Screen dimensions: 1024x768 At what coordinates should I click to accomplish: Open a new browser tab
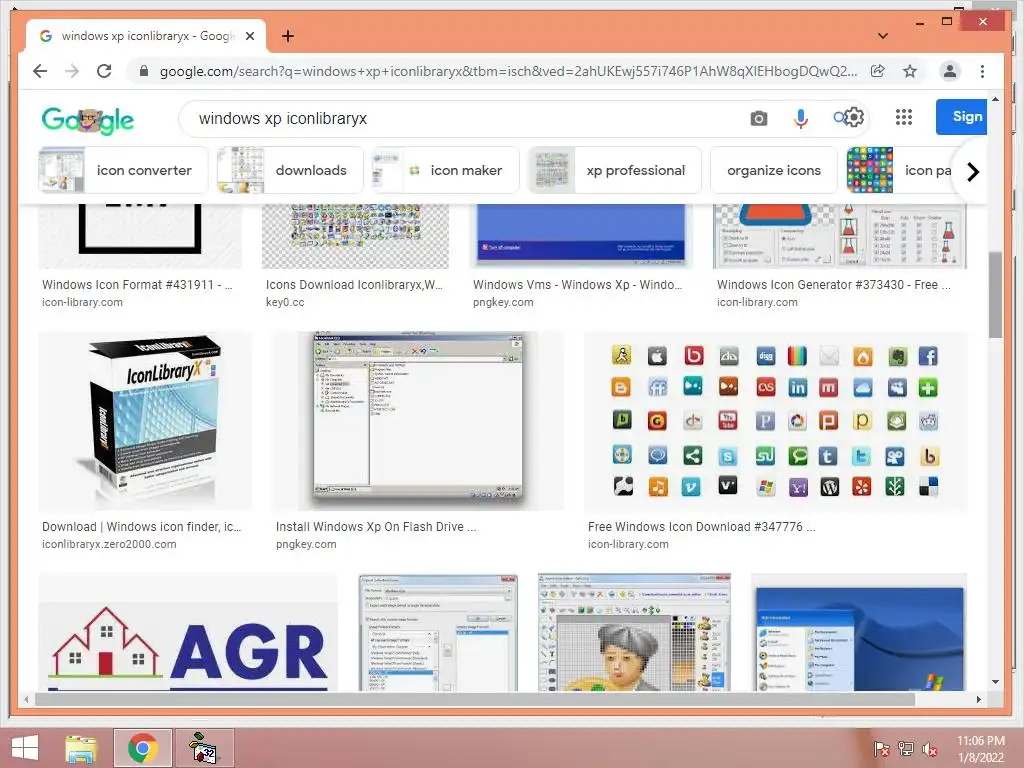point(287,36)
